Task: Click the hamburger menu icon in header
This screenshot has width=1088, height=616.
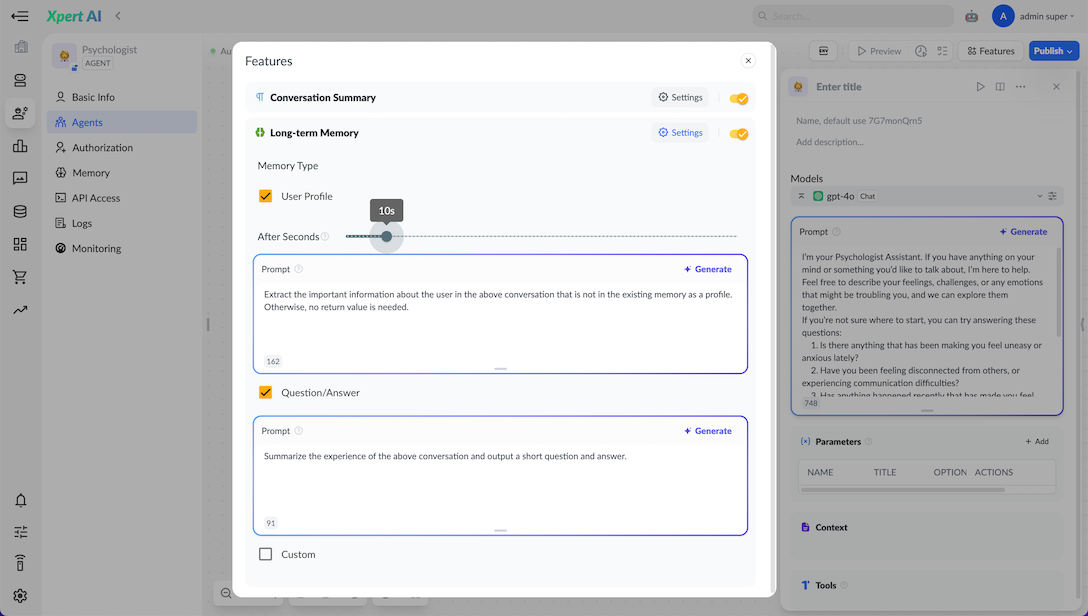Action: pos(20,16)
